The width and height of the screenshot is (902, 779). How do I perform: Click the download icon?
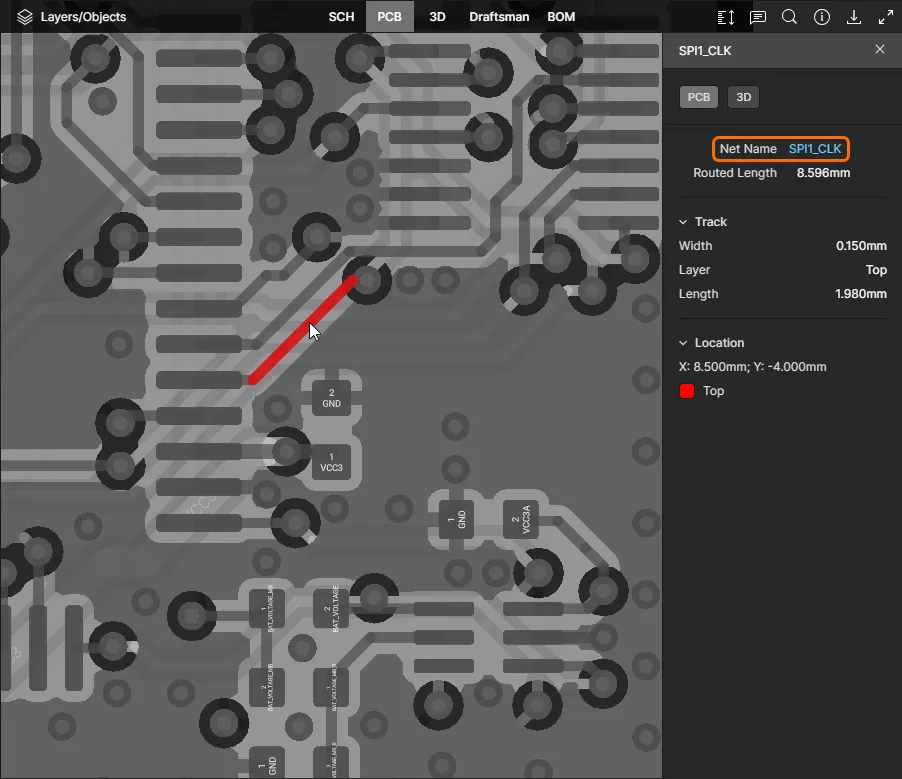[854, 17]
